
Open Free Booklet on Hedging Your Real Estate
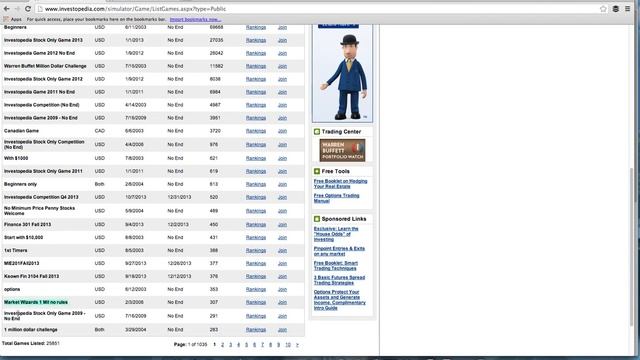click(340, 184)
